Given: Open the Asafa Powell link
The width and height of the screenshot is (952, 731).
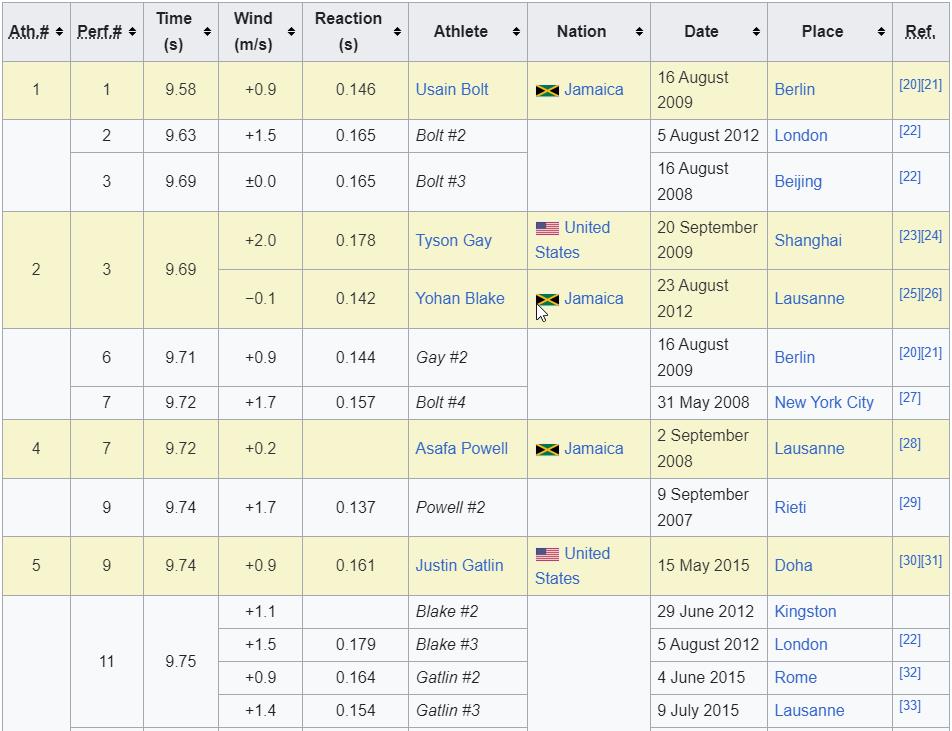Looking at the screenshot, I should coord(461,449).
